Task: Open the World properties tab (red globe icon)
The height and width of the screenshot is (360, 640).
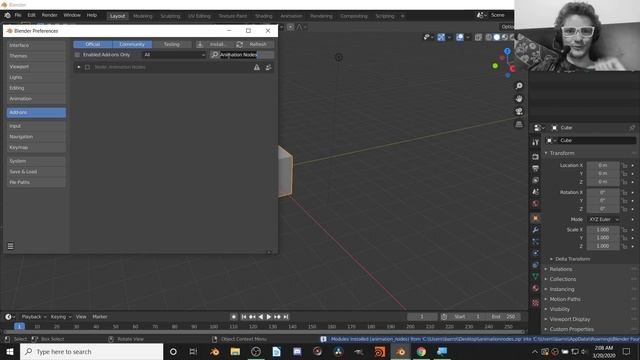Action: (x=536, y=203)
